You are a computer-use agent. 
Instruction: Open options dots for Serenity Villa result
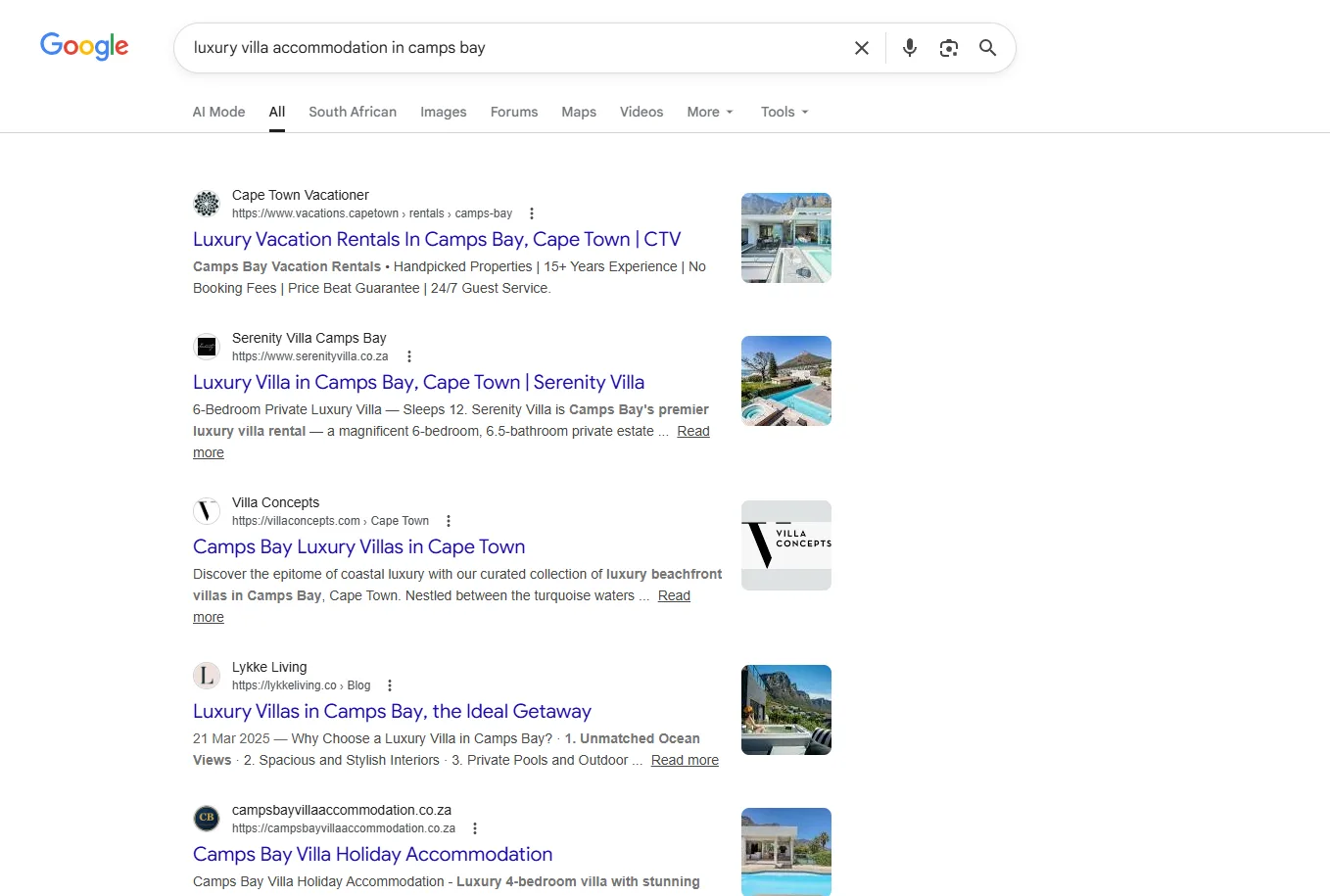coord(409,356)
